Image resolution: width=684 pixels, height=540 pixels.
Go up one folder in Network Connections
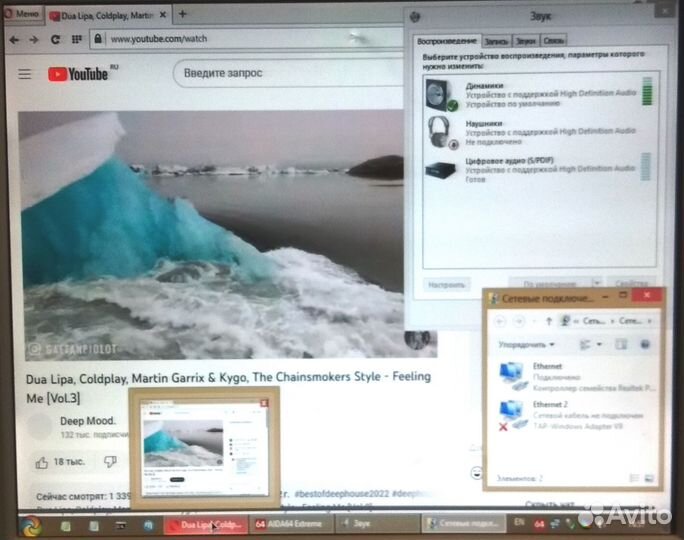pos(547,322)
